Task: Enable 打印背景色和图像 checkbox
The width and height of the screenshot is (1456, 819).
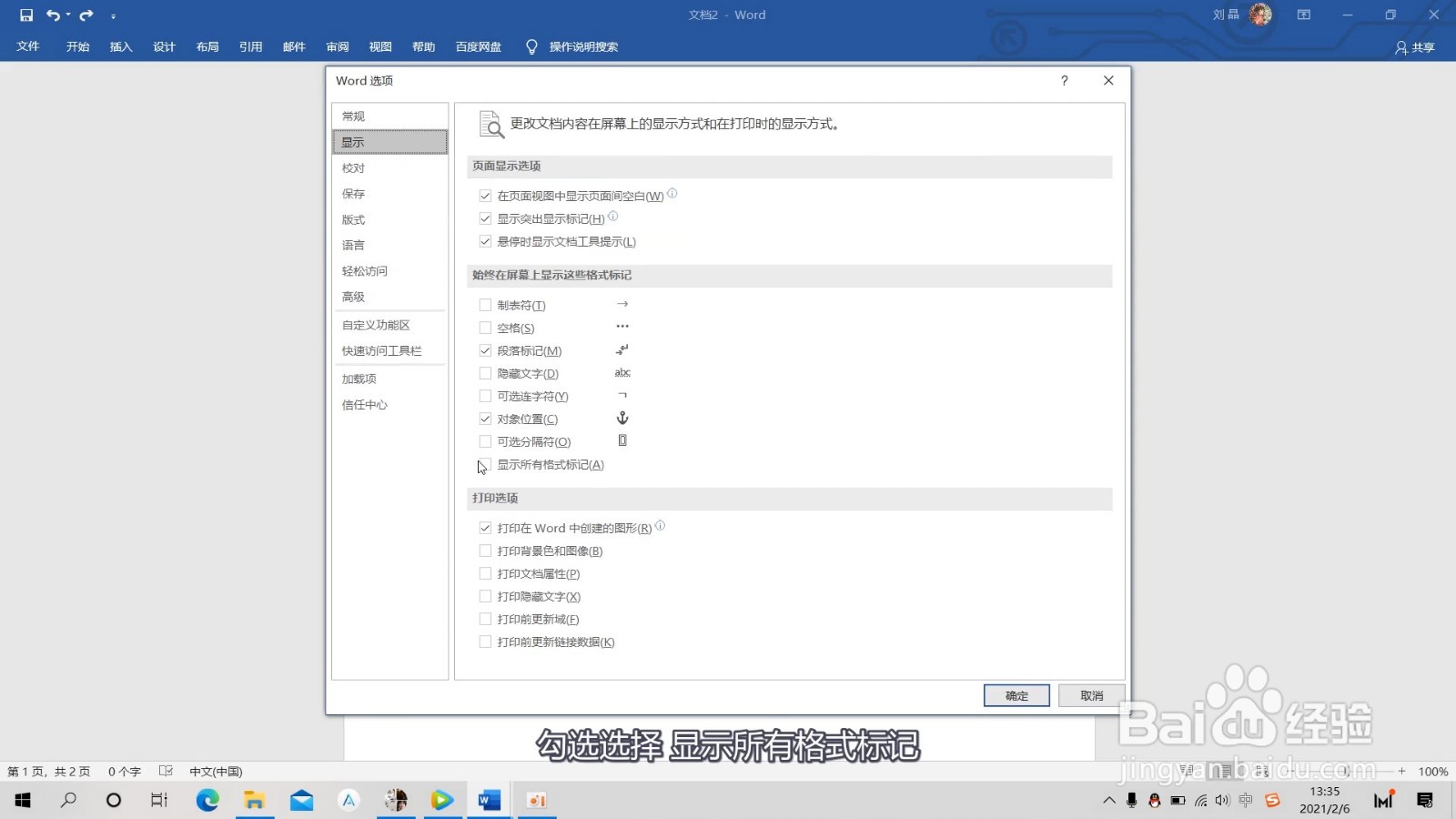Action: click(485, 551)
